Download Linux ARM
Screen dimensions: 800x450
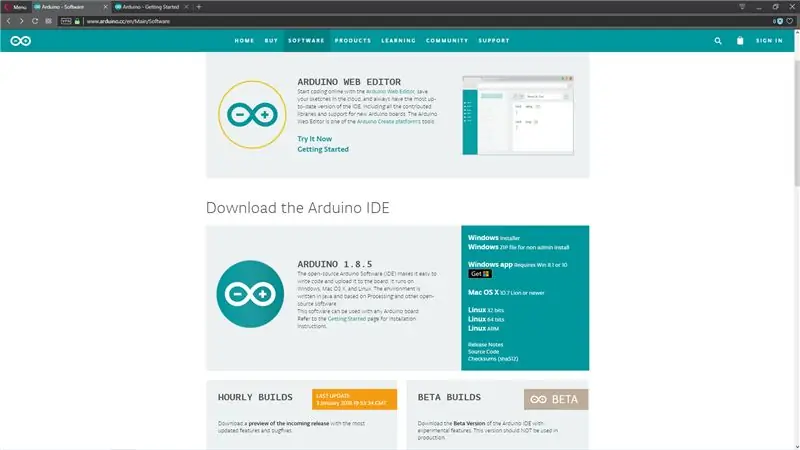click(483, 328)
